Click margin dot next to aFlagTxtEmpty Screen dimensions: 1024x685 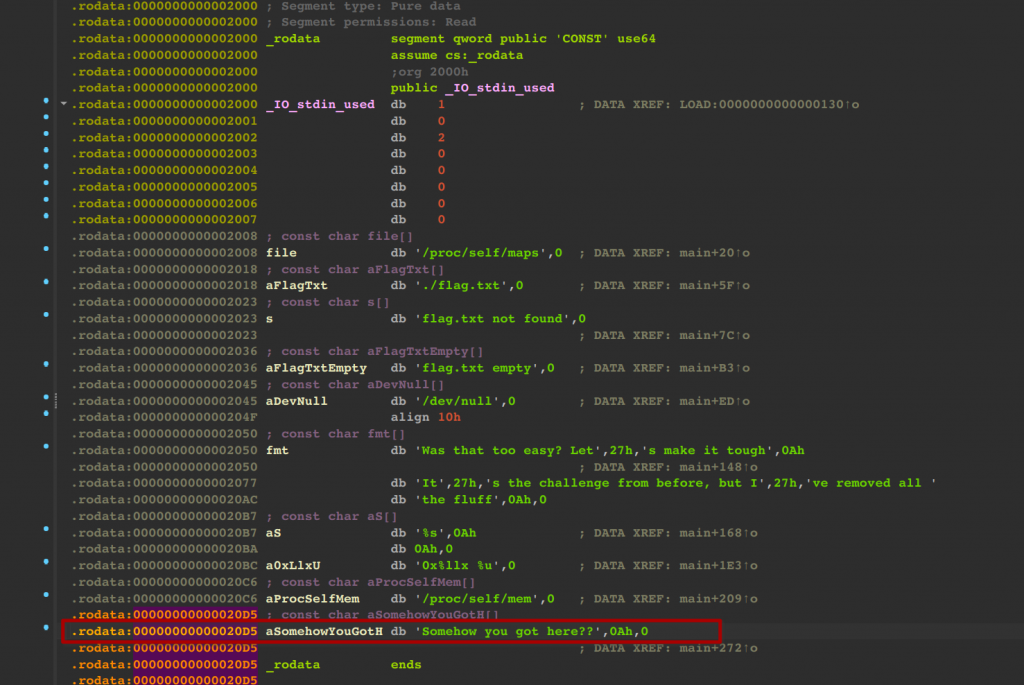click(46, 368)
